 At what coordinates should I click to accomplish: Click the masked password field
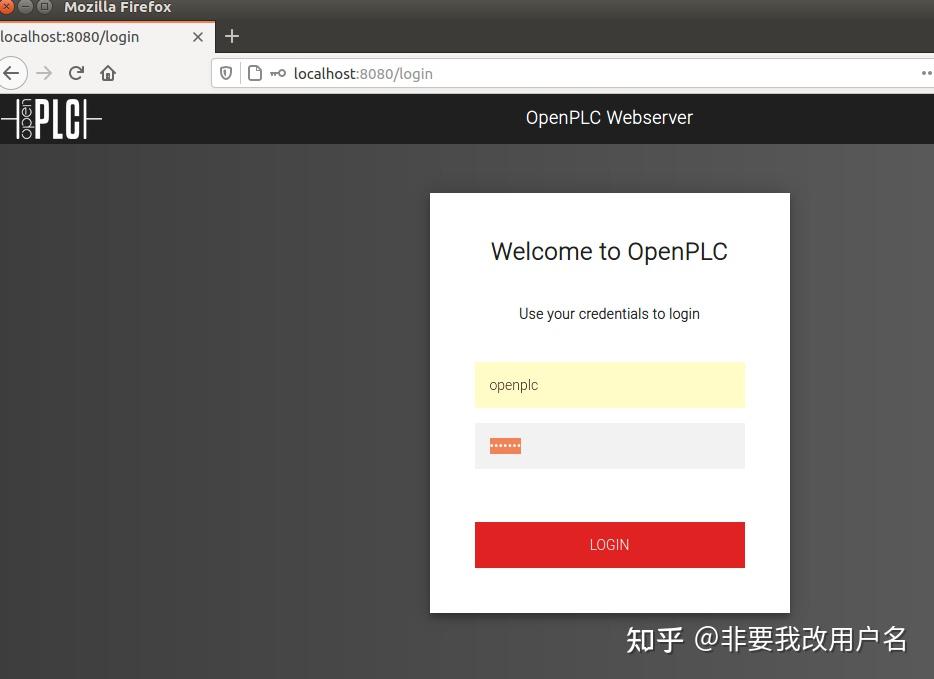[609, 445]
